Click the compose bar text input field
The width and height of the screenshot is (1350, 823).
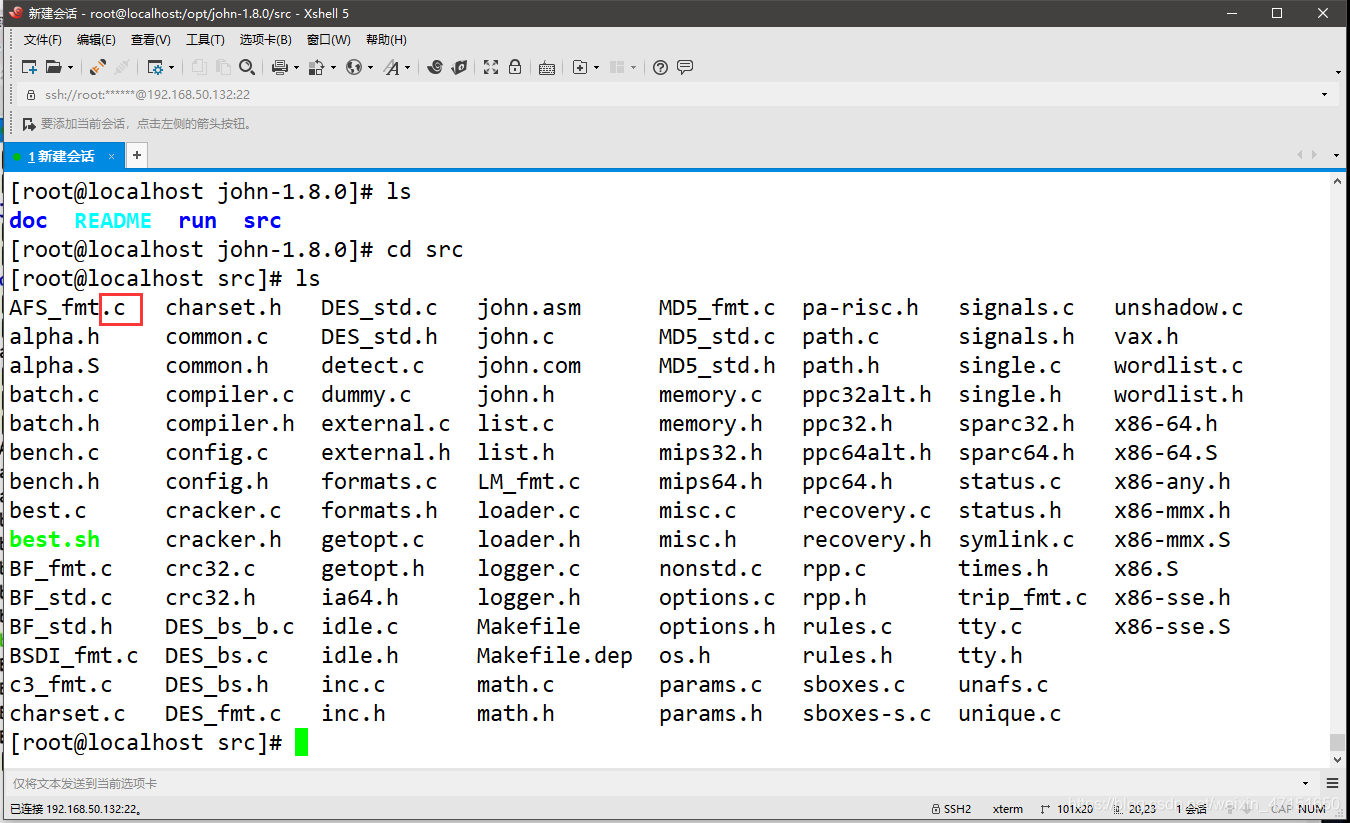(x=650, y=784)
